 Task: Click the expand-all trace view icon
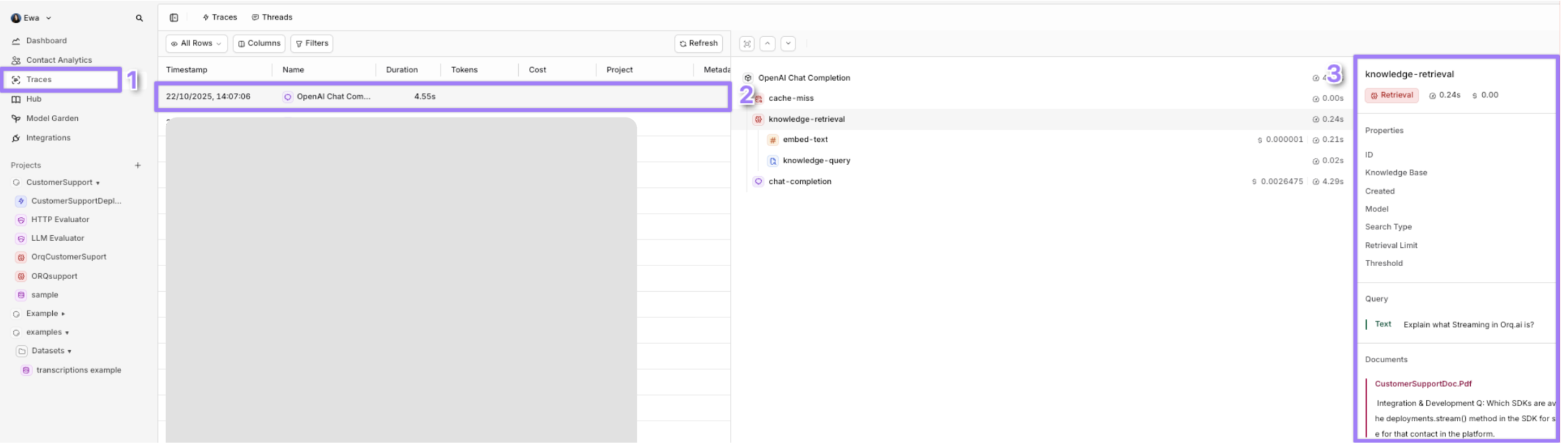click(747, 44)
